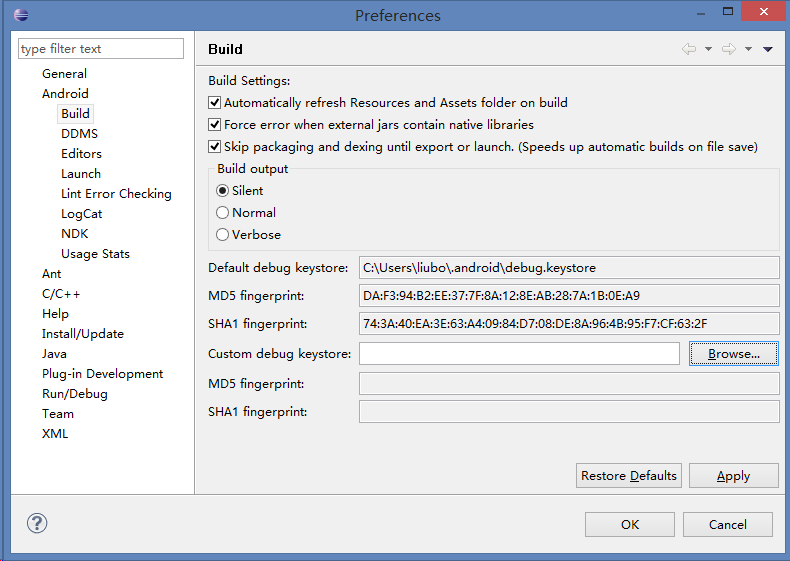Click the Default debug keystore path field
This screenshot has height=561, width=790.
coord(569,267)
